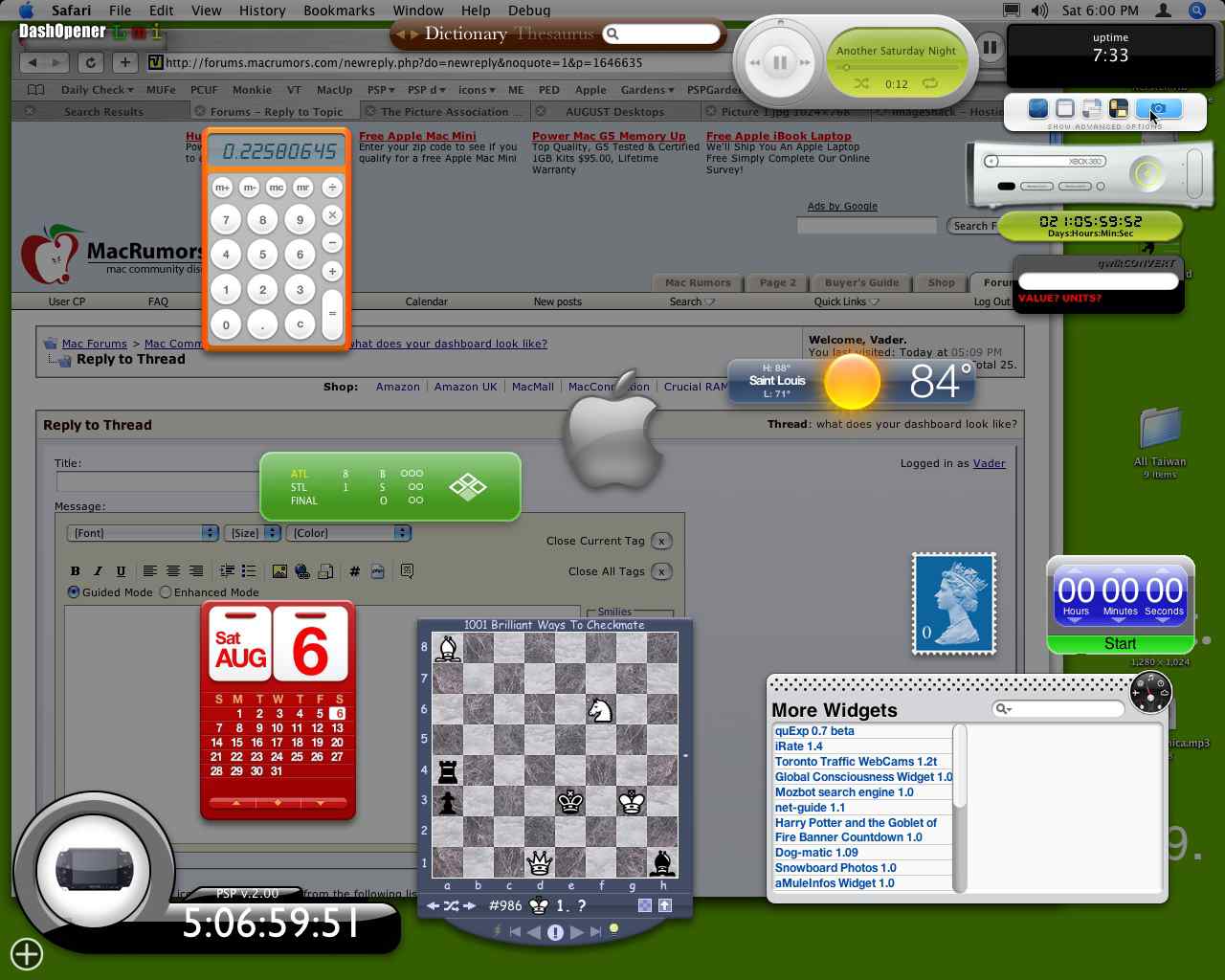The width and height of the screenshot is (1225, 980).
Task: Align message text left
Action: (x=150, y=571)
